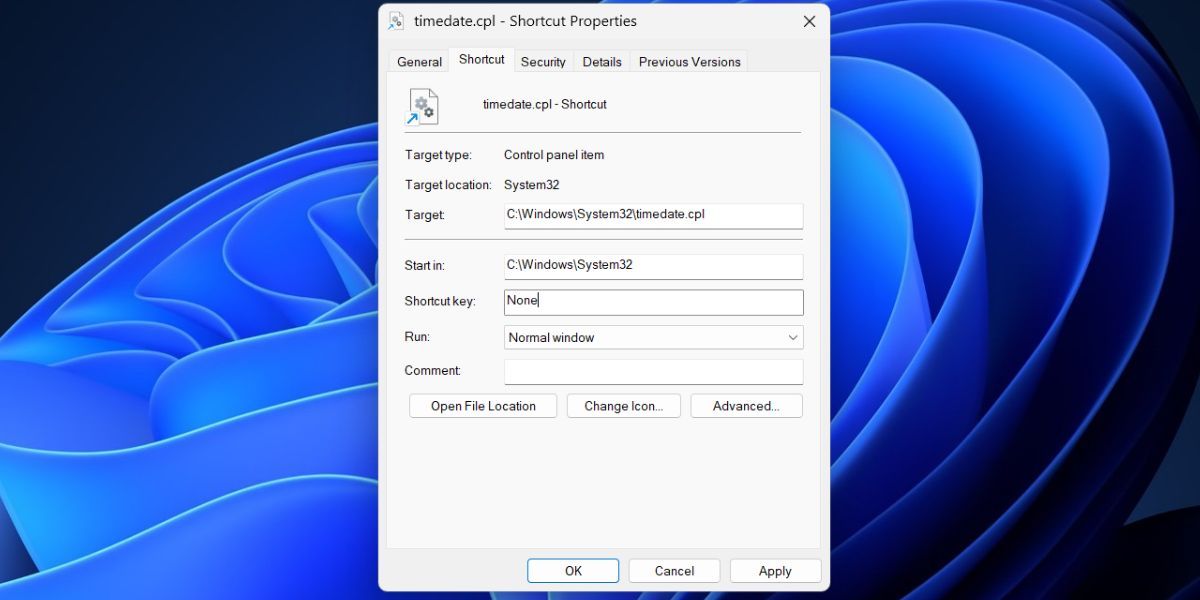Click the 'timedate.cpl - Shortcut' name text
The height and width of the screenshot is (600, 1200).
(544, 104)
